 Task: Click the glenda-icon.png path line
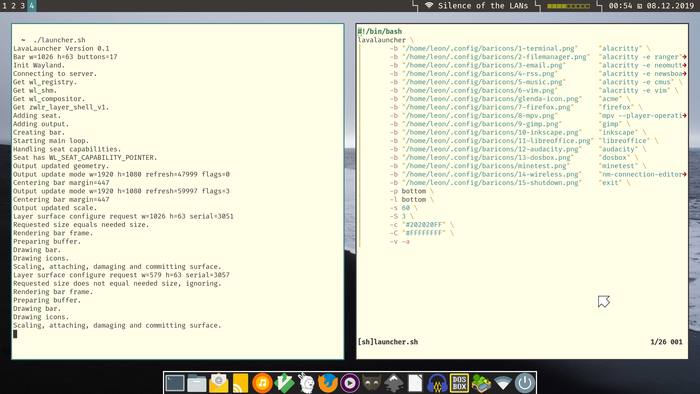pos(492,99)
